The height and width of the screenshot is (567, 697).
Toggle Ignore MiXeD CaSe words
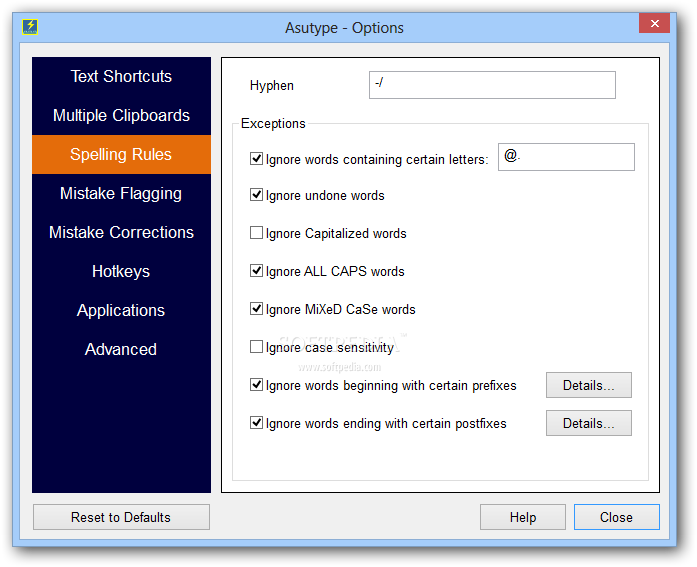[x=256, y=309]
